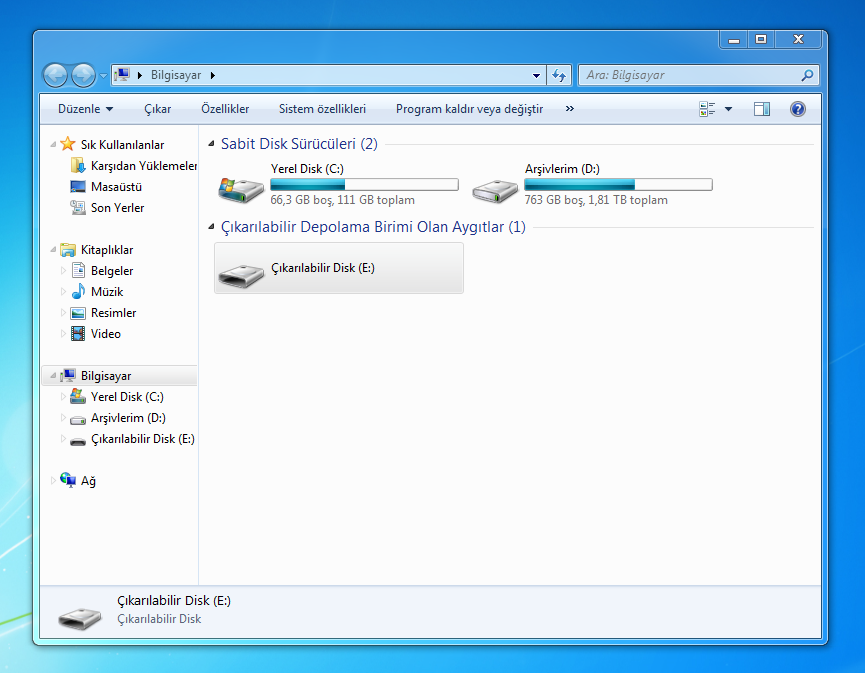Click the Ara: Bilgisayar search field
The width and height of the screenshot is (865, 673).
[690, 75]
